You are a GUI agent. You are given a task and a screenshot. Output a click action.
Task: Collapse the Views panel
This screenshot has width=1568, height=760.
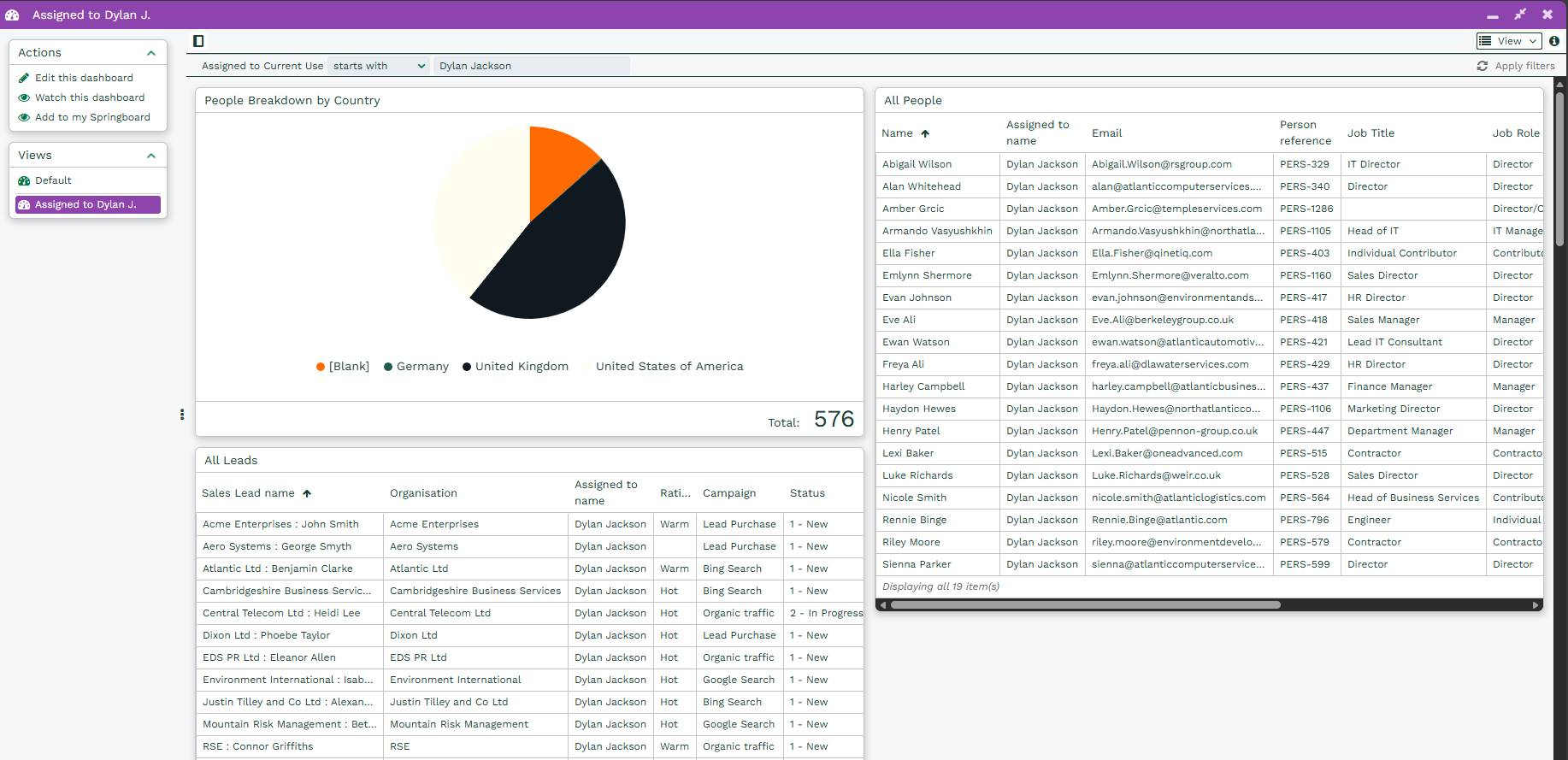tap(151, 156)
